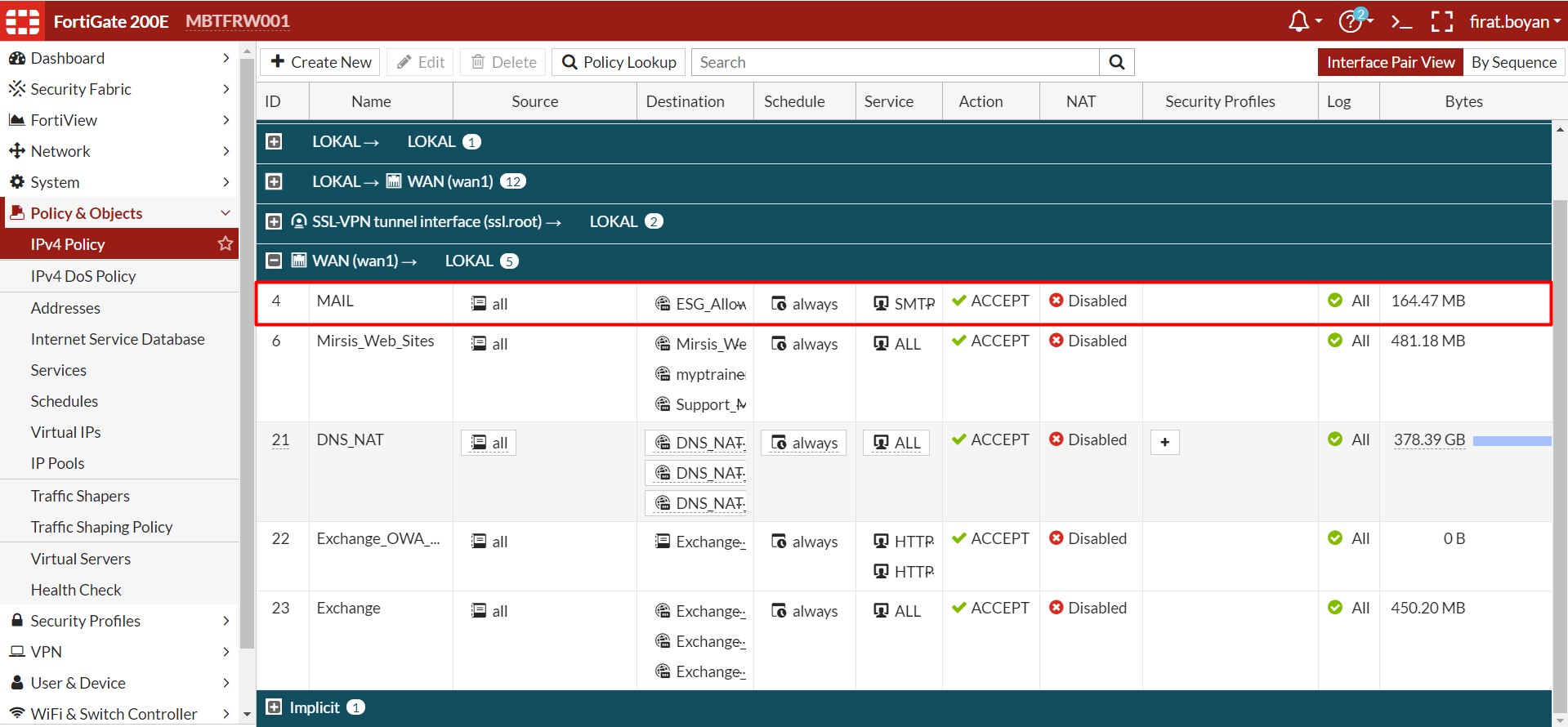Open Policy Lookup
Image resolution: width=1568 pixels, height=727 pixels.
(x=619, y=62)
